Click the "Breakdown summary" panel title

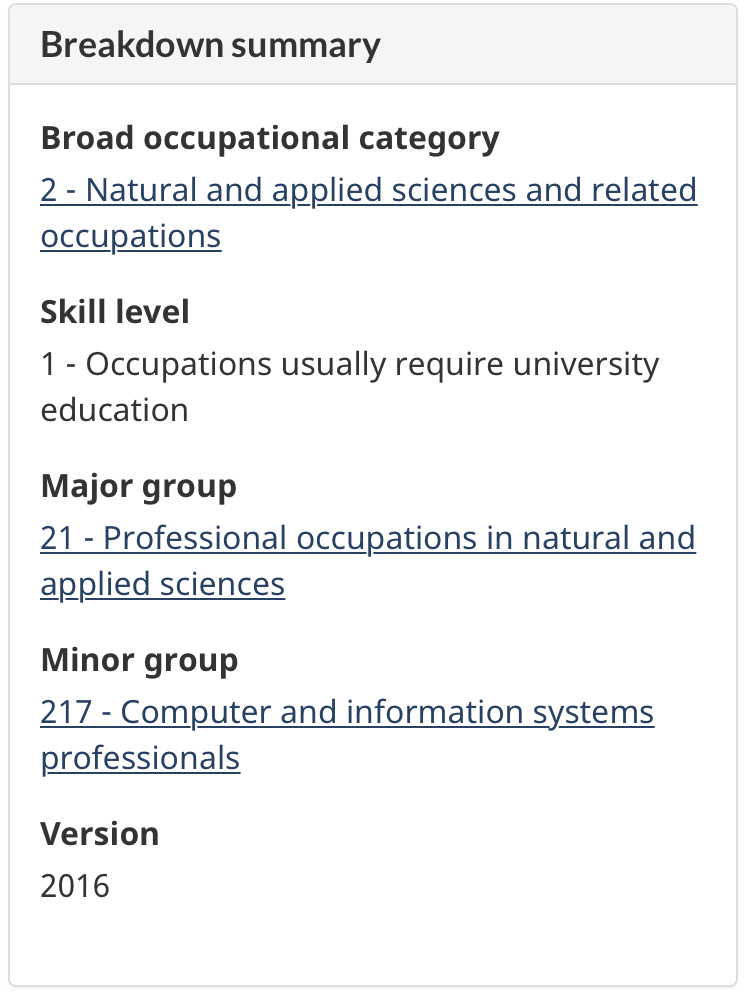tap(210, 45)
